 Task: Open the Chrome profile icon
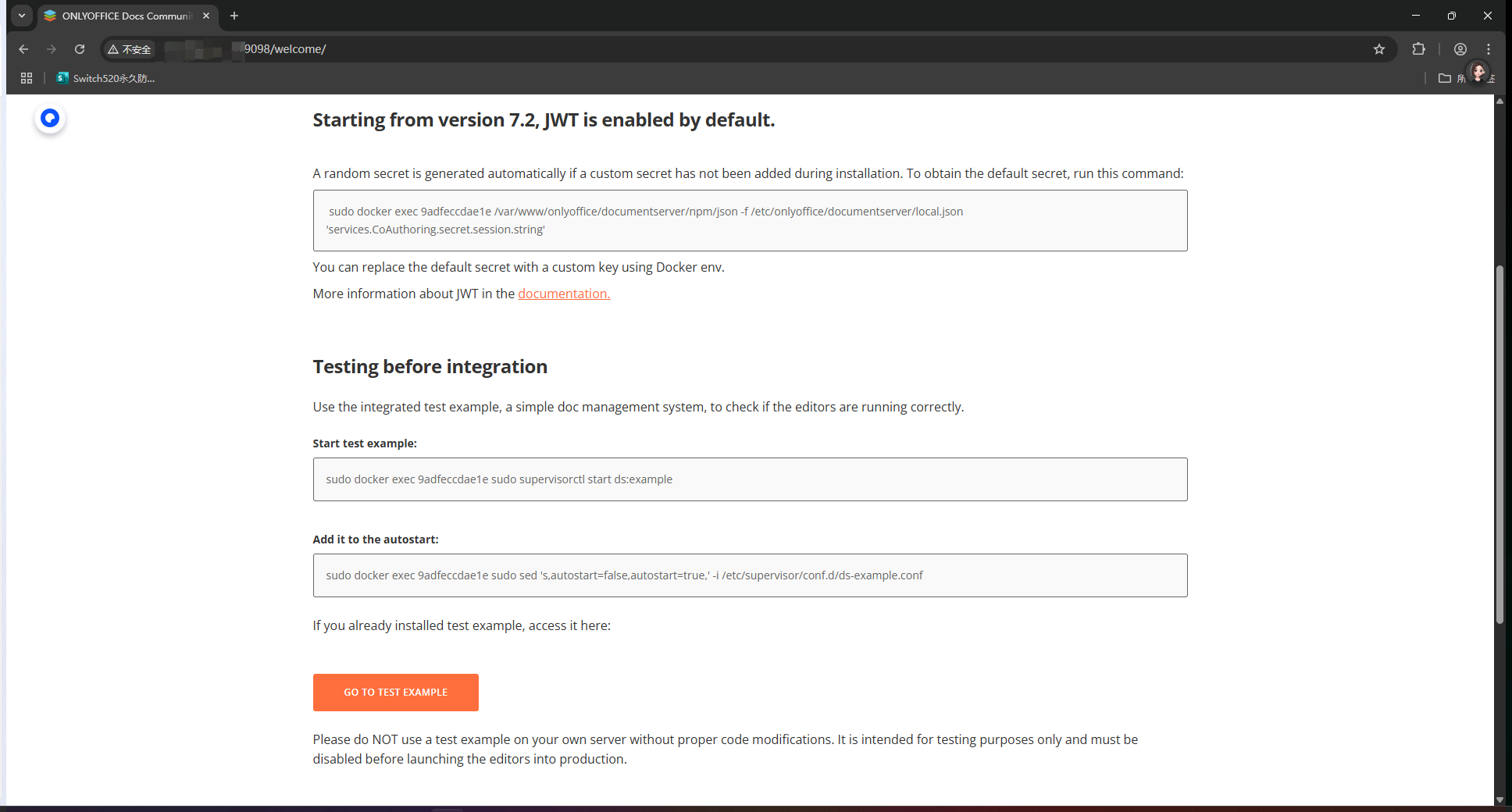coord(1460,49)
